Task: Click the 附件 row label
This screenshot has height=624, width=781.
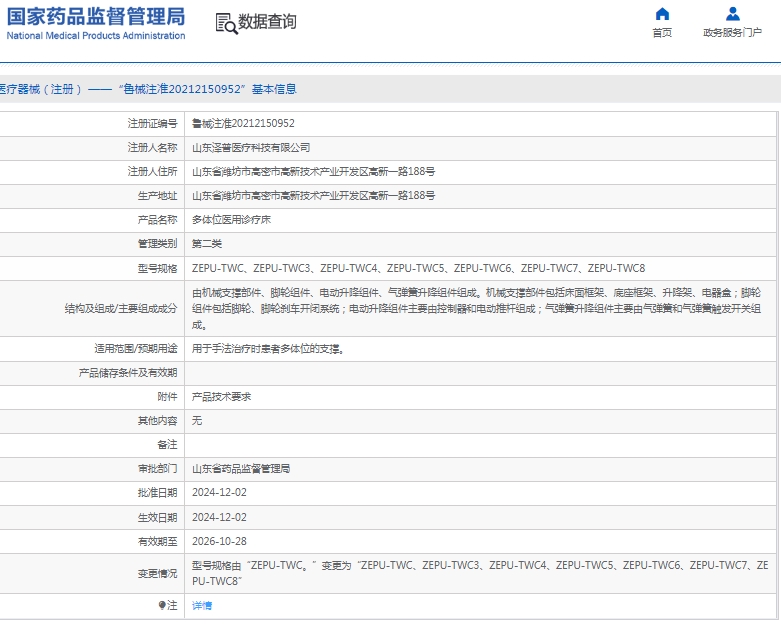Action: coord(167,396)
